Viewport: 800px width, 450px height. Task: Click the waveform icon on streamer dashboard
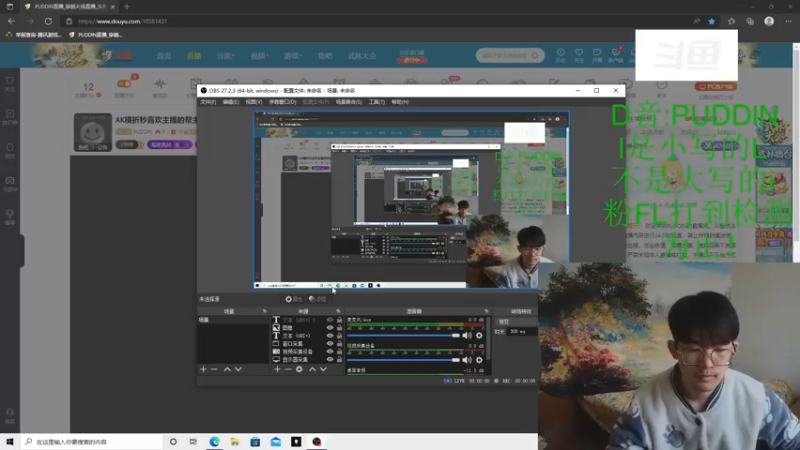click(x=160, y=84)
